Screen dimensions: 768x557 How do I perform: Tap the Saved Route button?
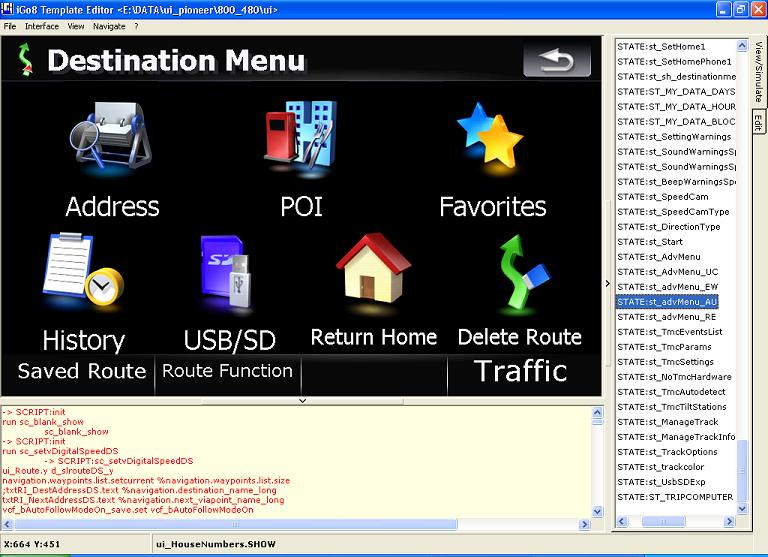(81, 372)
